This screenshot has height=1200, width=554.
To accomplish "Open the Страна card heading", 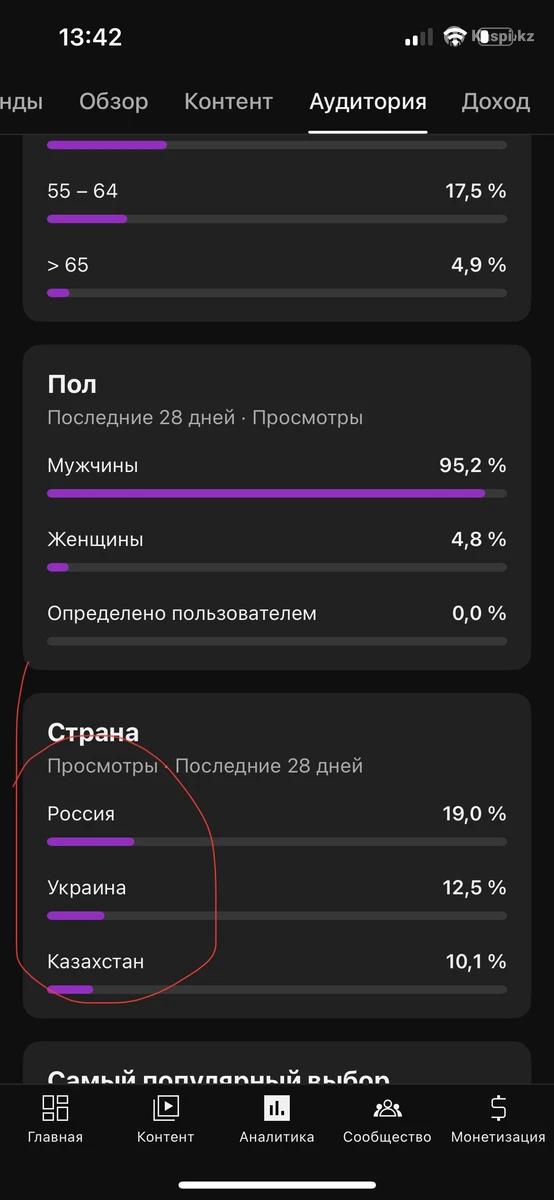I will tap(93, 733).
